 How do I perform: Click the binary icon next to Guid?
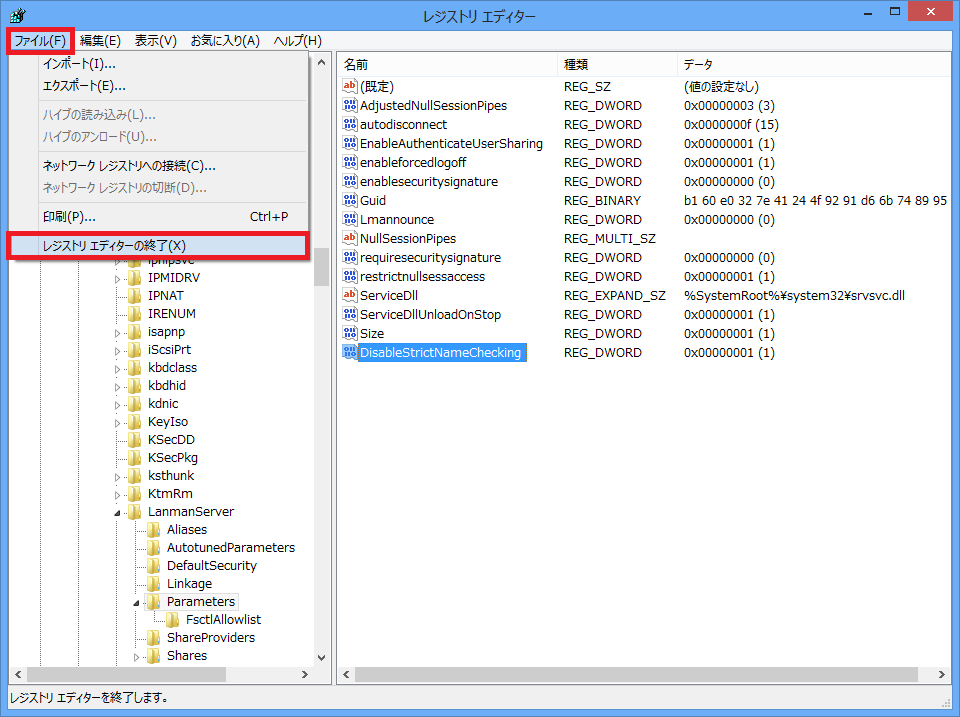[x=350, y=200]
